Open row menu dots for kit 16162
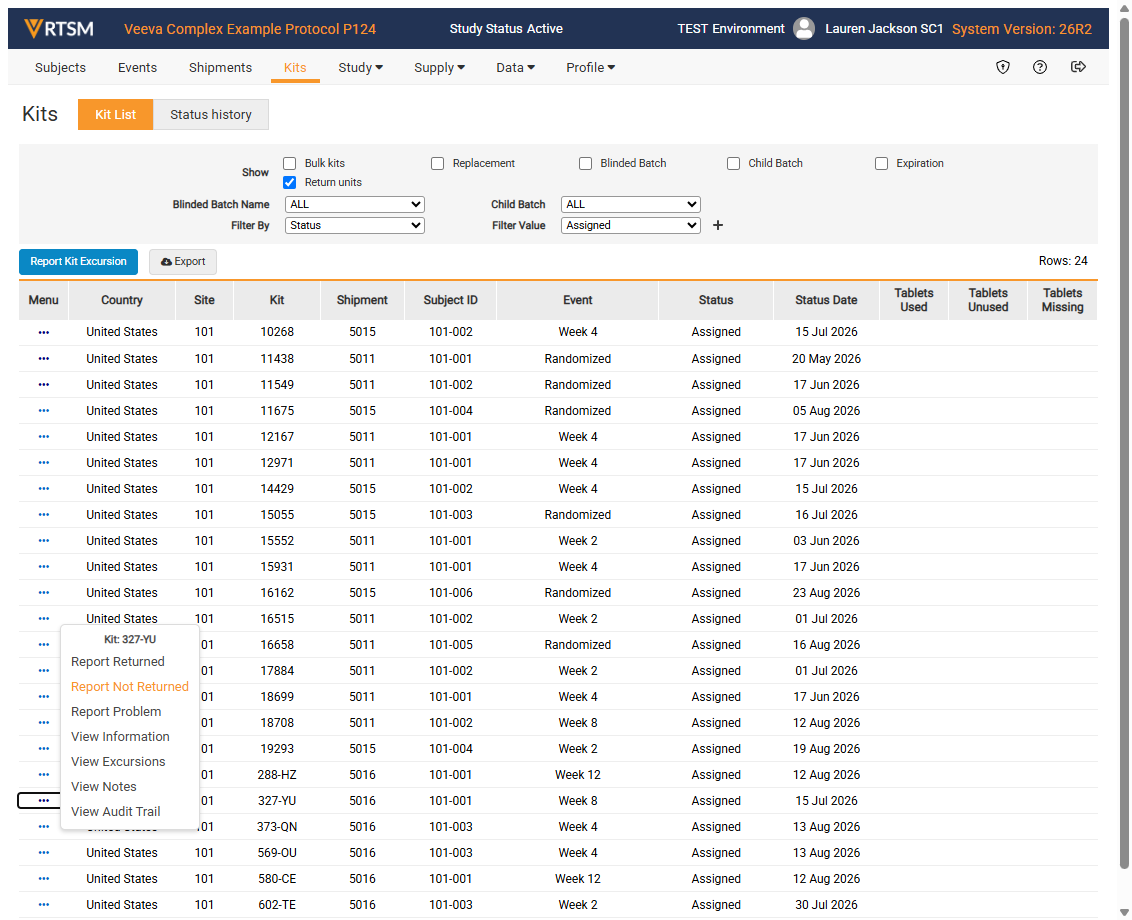The height and width of the screenshot is (920, 1132). point(44,593)
